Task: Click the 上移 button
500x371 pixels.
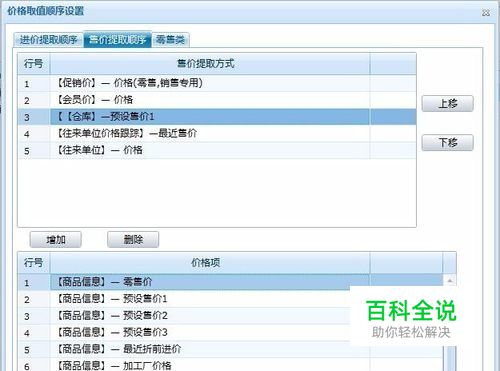Action: 448,104
